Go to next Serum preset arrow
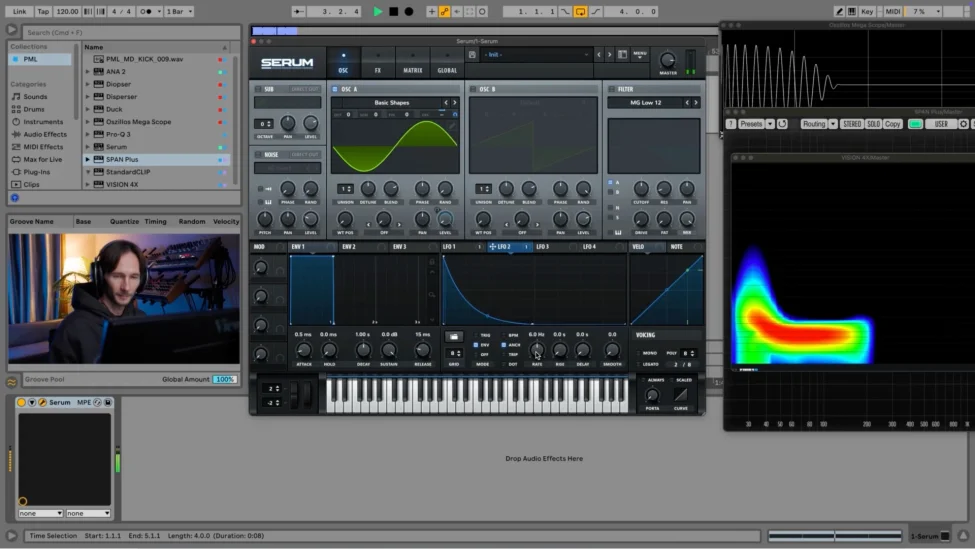Image resolution: width=975 pixels, height=549 pixels. point(610,54)
